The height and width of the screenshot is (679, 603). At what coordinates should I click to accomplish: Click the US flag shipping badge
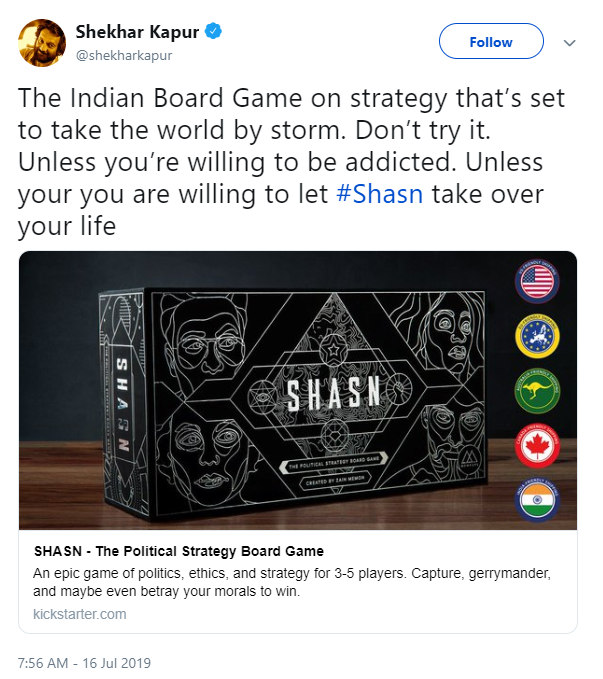(x=537, y=281)
